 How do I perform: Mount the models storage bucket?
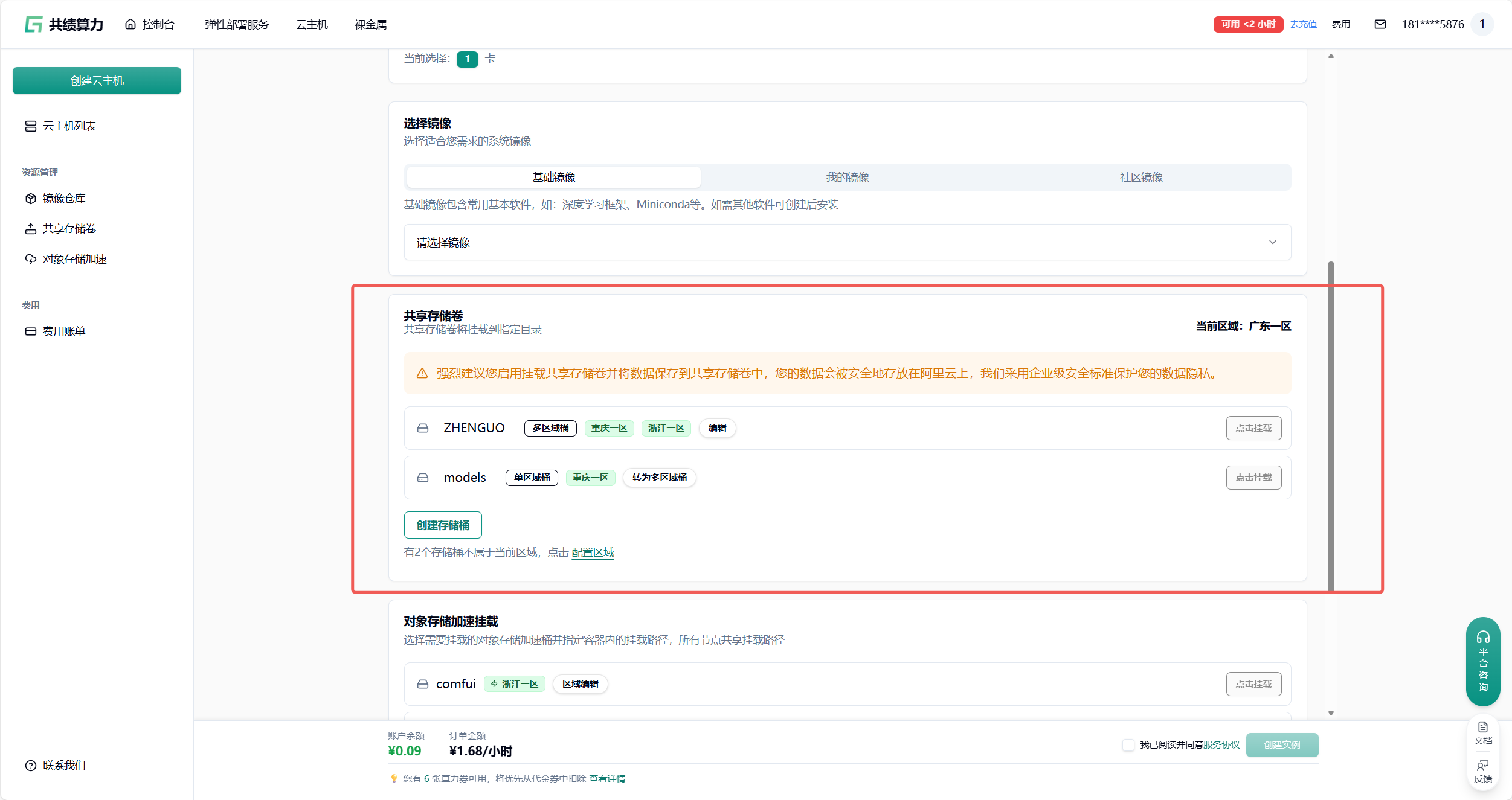[x=1253, y=478]
